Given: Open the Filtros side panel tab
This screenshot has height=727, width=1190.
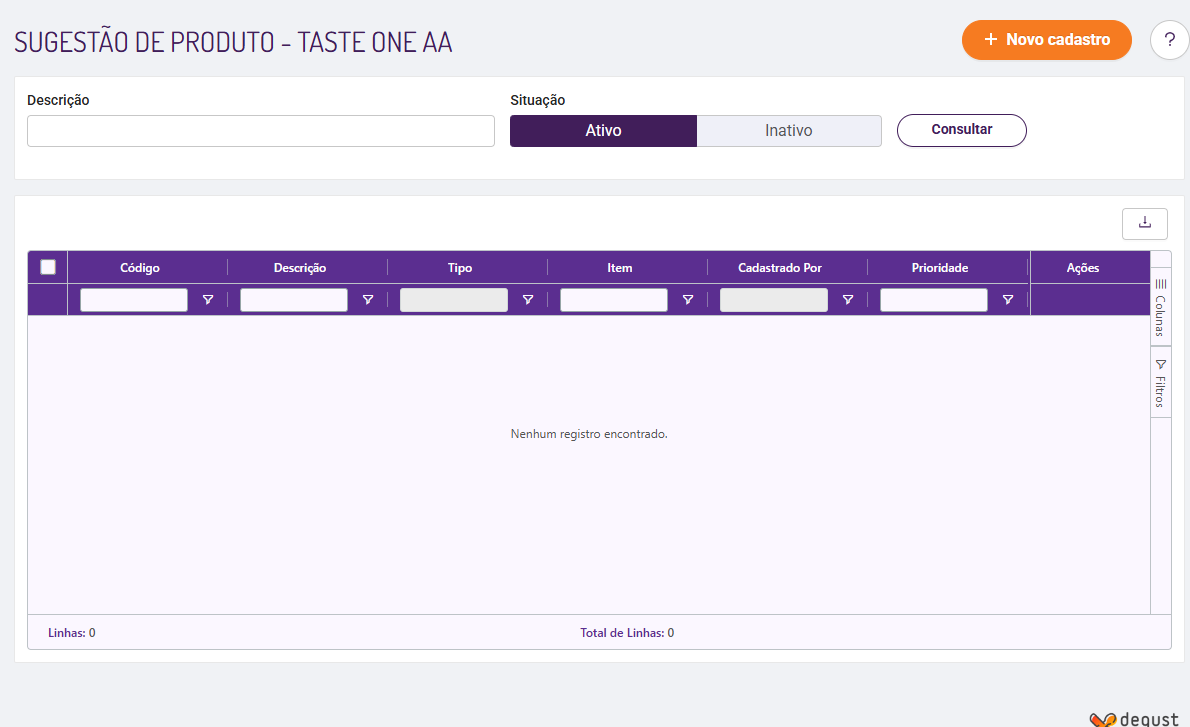Looking at the screenshot, I should coord(1160,382).
